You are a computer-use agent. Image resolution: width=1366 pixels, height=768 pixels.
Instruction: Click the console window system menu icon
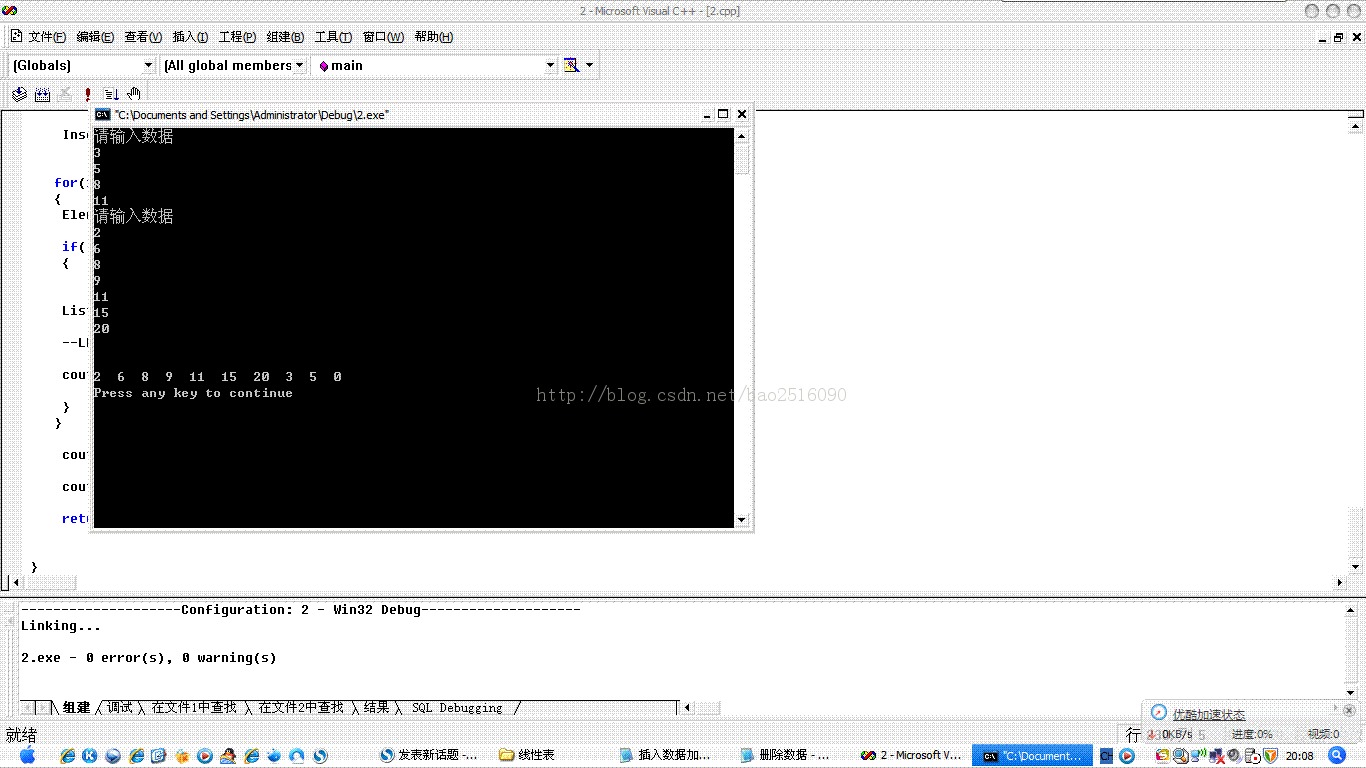tap(102, 114)
